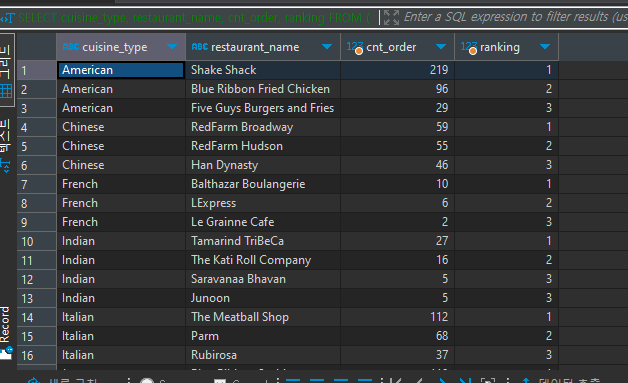Select the cnt_order column header

(397, 47)
